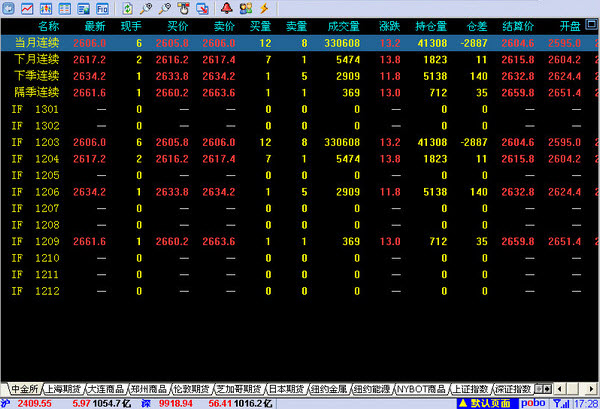Click the first magnifier zoom icon

[x=146, y=8]
